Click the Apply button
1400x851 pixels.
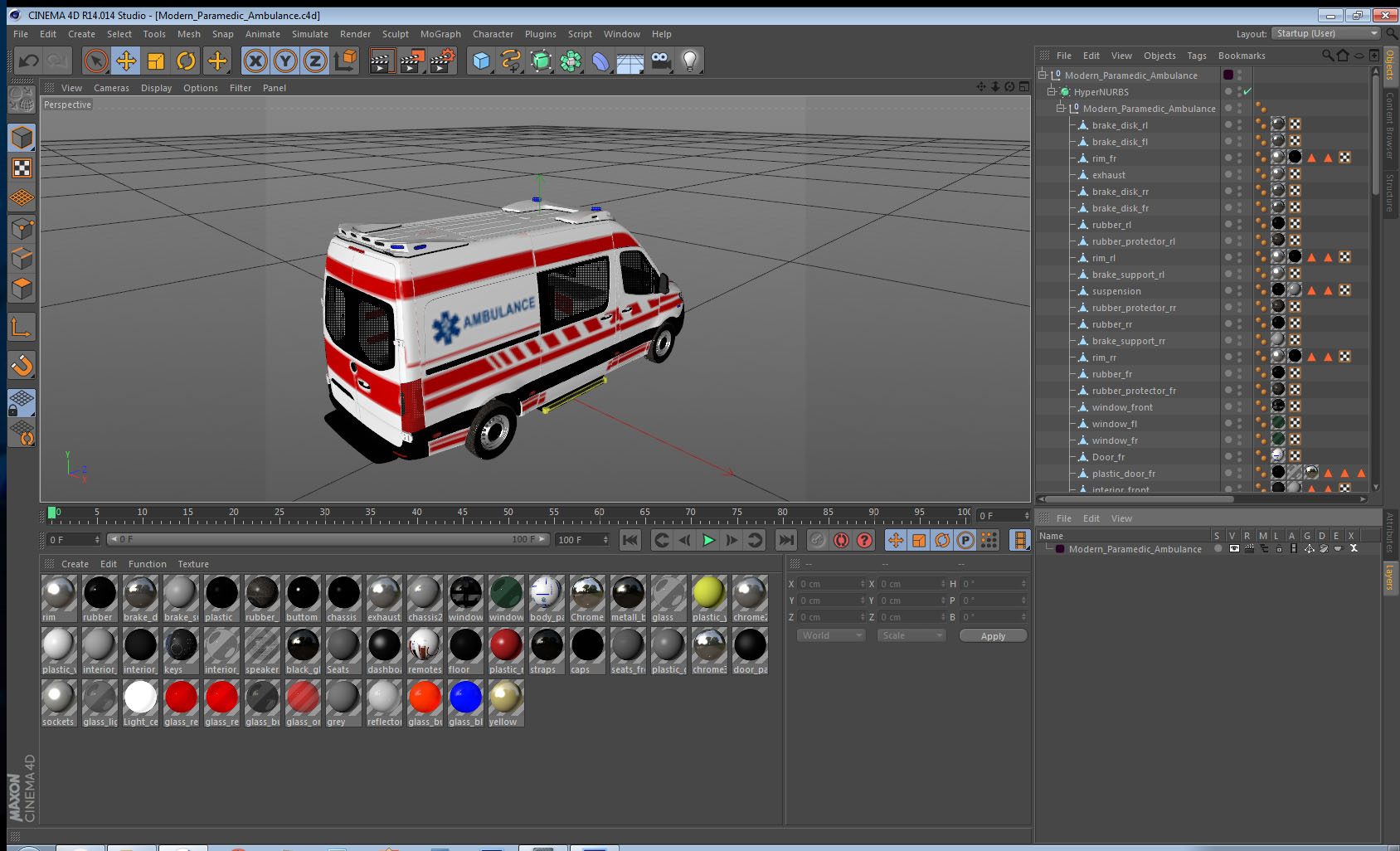[993, 635]
